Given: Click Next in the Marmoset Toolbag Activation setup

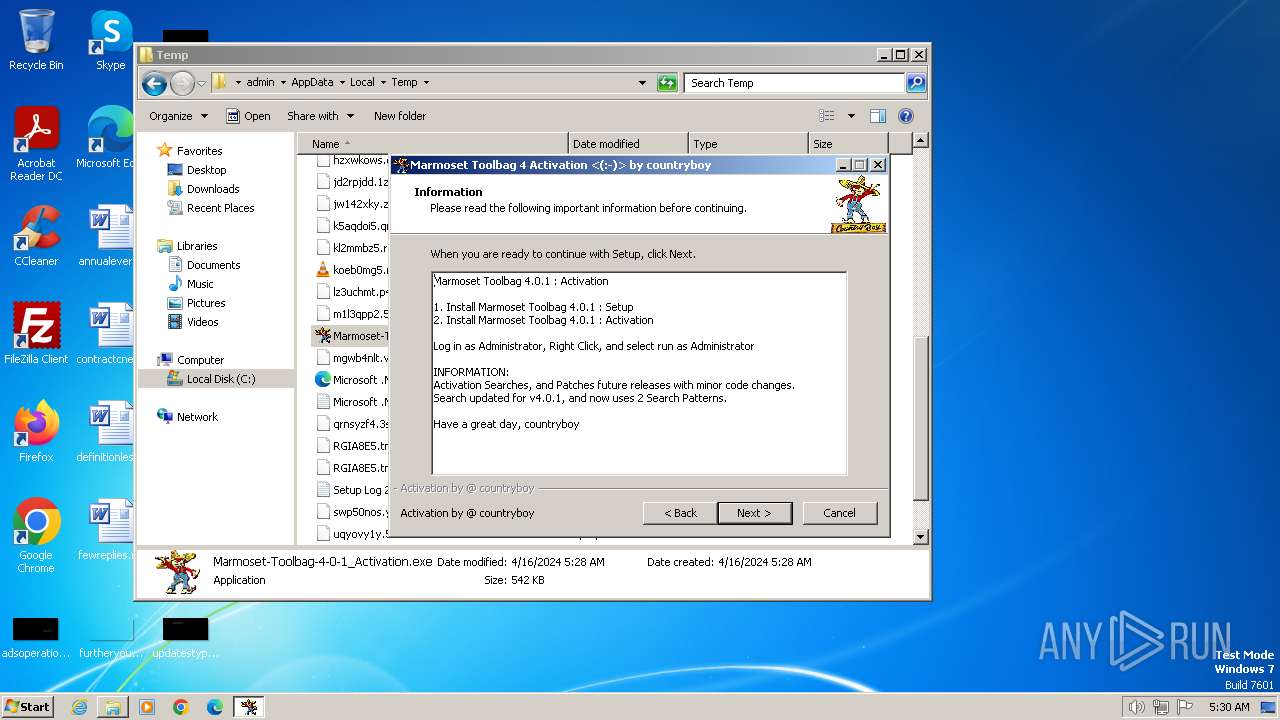Looking at the screenshot, I should point(754,513).
